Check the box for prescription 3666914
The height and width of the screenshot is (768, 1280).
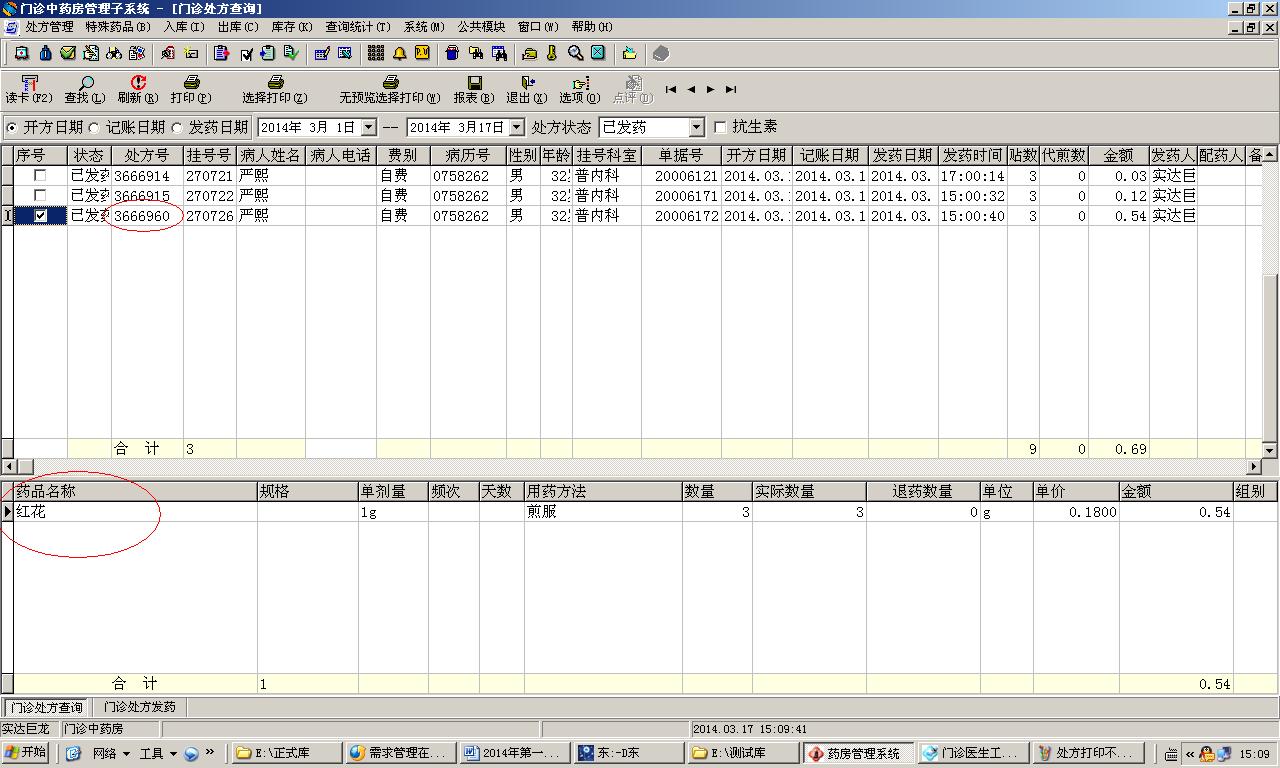click(x=40, y=176)
